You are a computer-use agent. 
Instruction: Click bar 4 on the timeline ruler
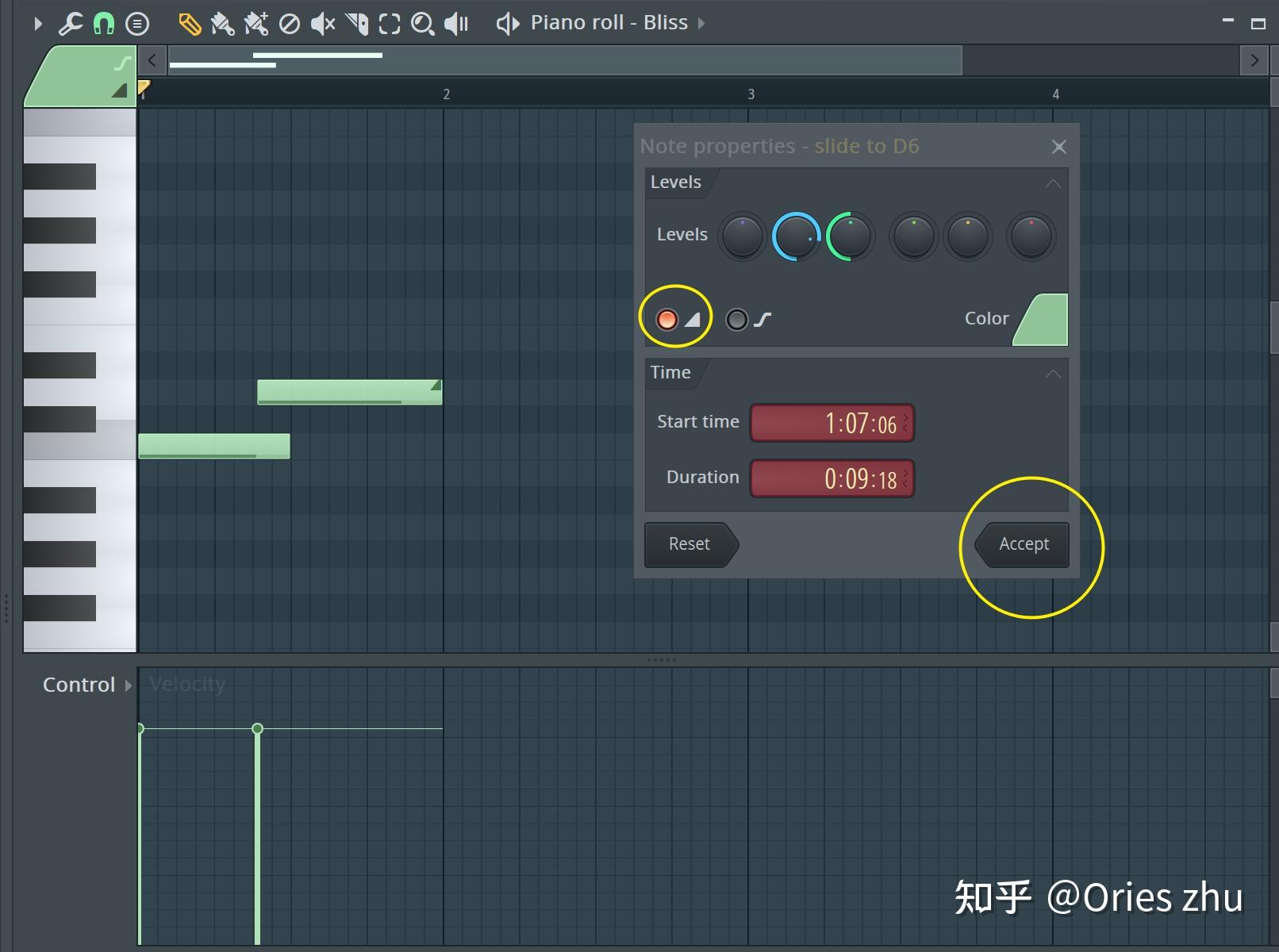pyautogui.click(x=1055, y=94)
